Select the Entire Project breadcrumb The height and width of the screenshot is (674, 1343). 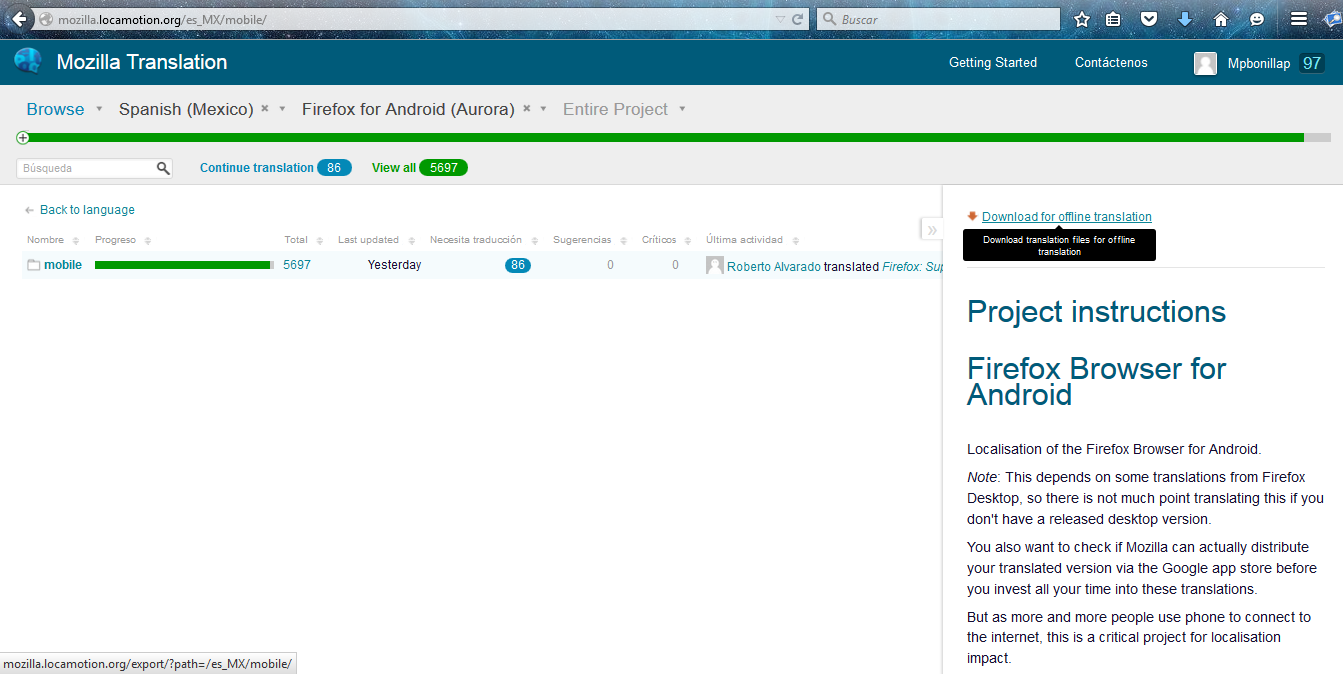pos(615,109)
